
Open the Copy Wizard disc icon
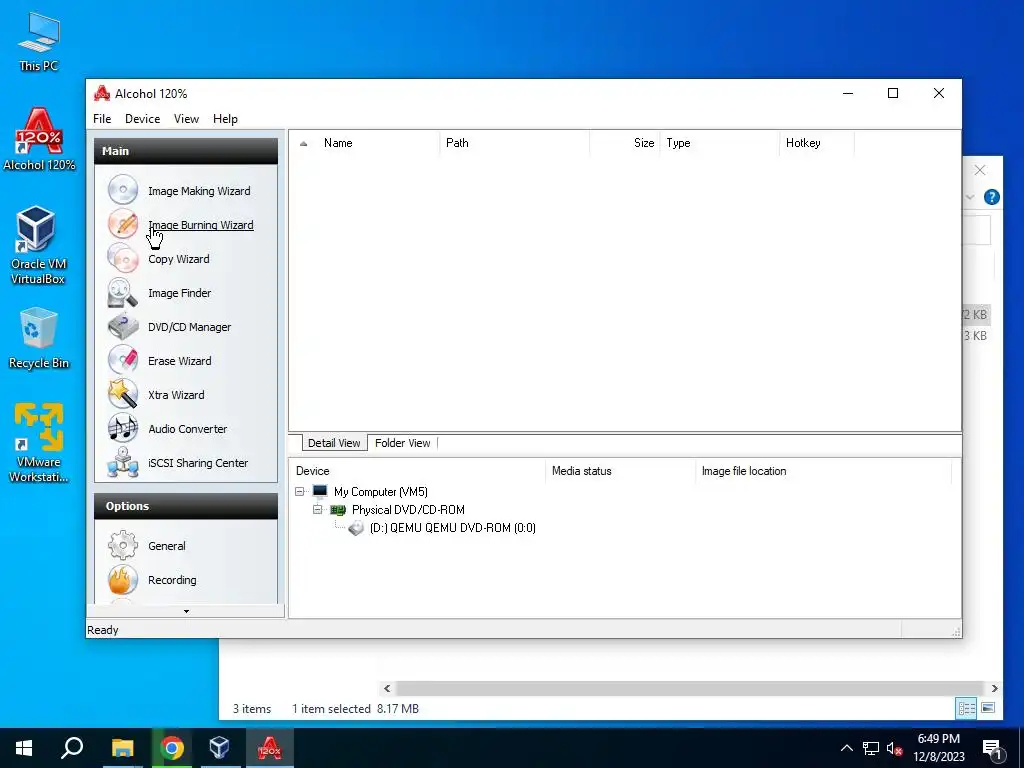tap(123, 258)
